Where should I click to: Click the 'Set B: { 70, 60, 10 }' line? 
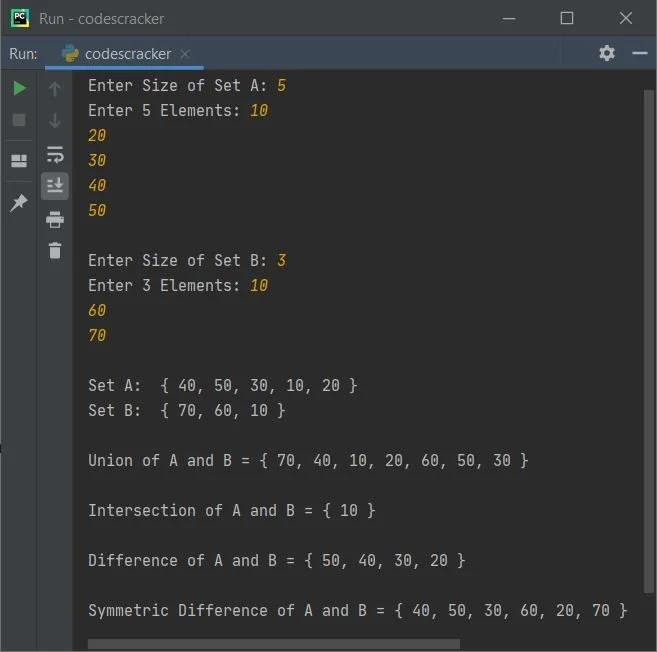[187, 411]
